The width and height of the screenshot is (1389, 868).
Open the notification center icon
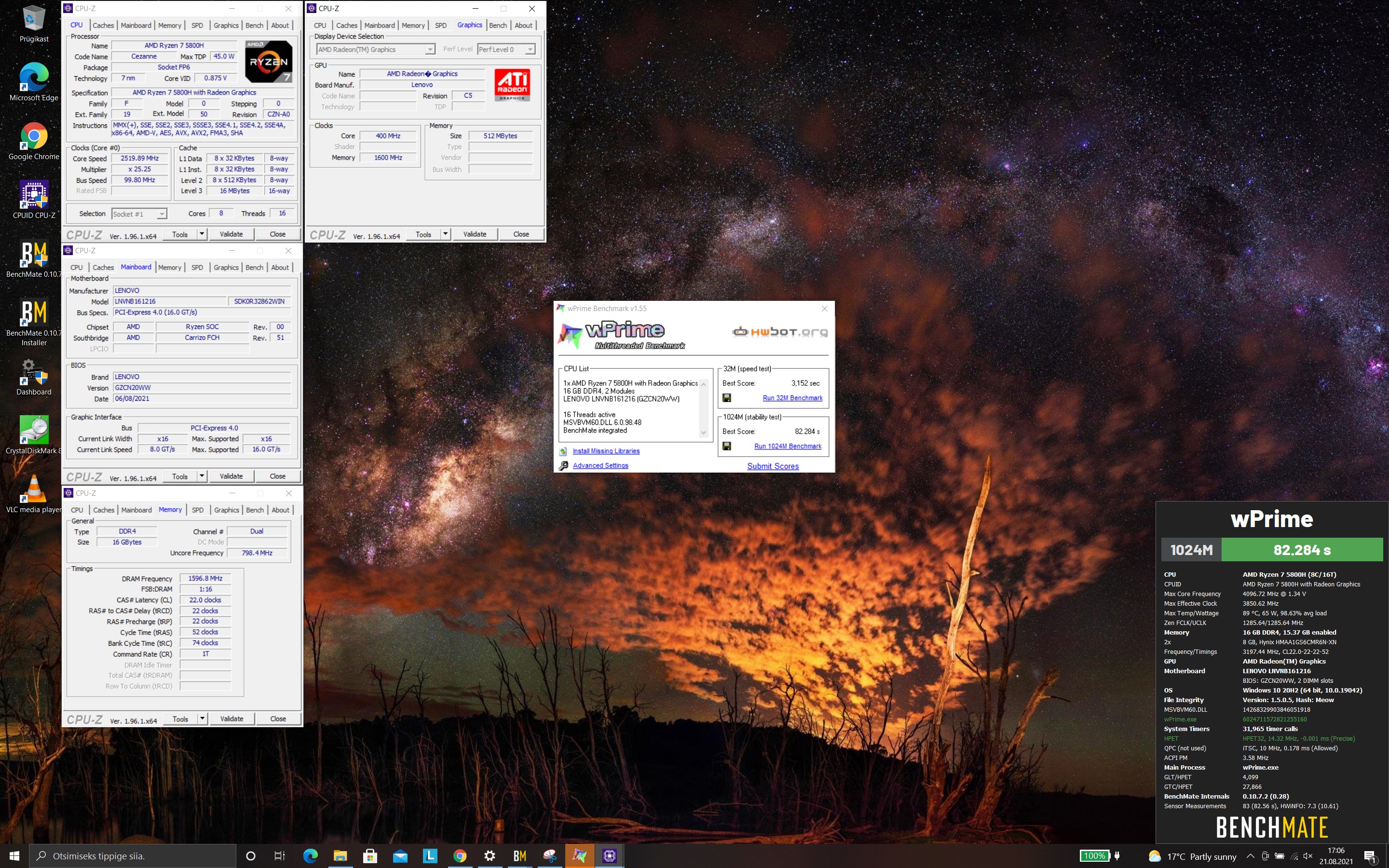pyautogui.click(x=1371, y=856)
